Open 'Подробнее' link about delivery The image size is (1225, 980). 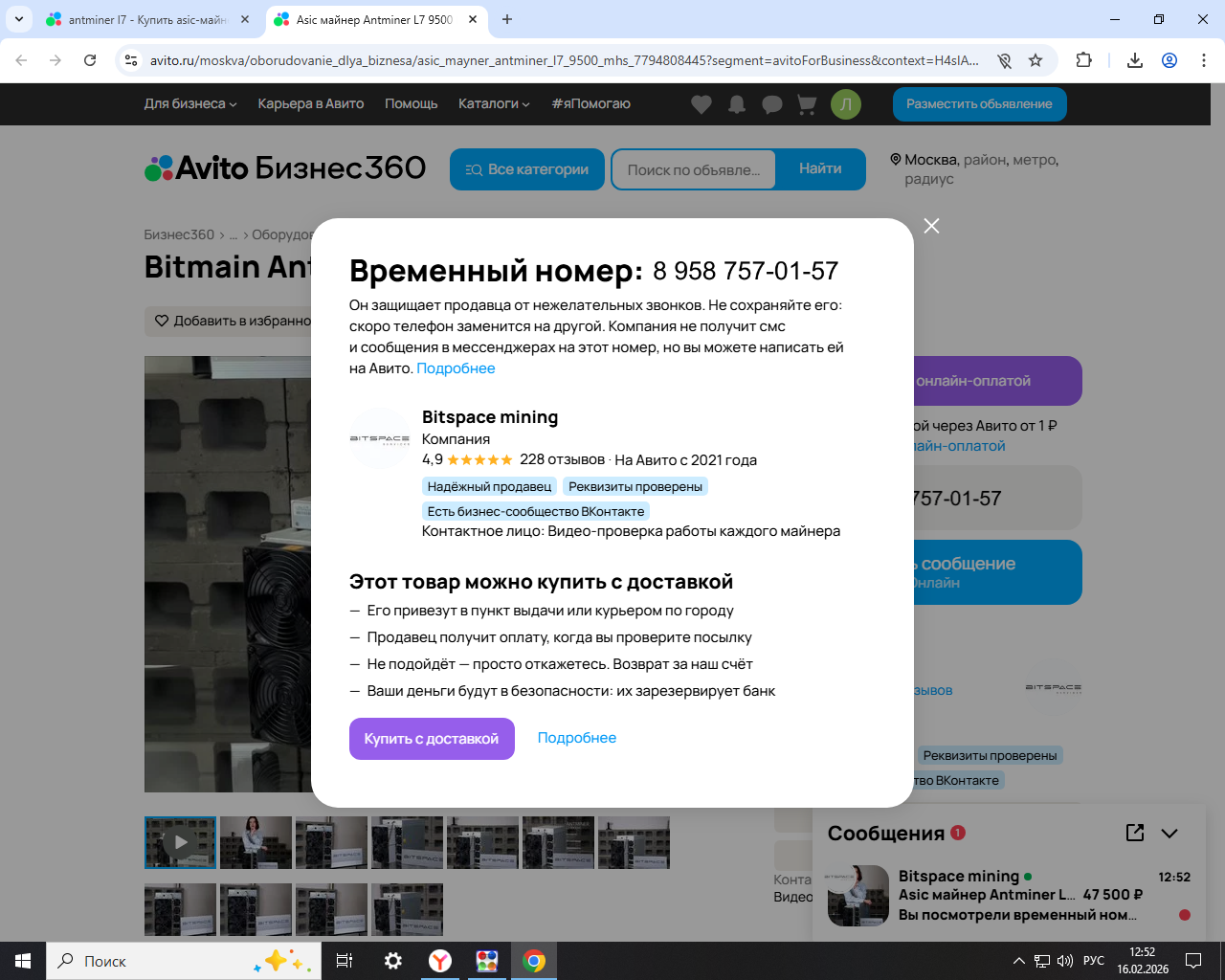pyautogui.click(x=577, y=738)
